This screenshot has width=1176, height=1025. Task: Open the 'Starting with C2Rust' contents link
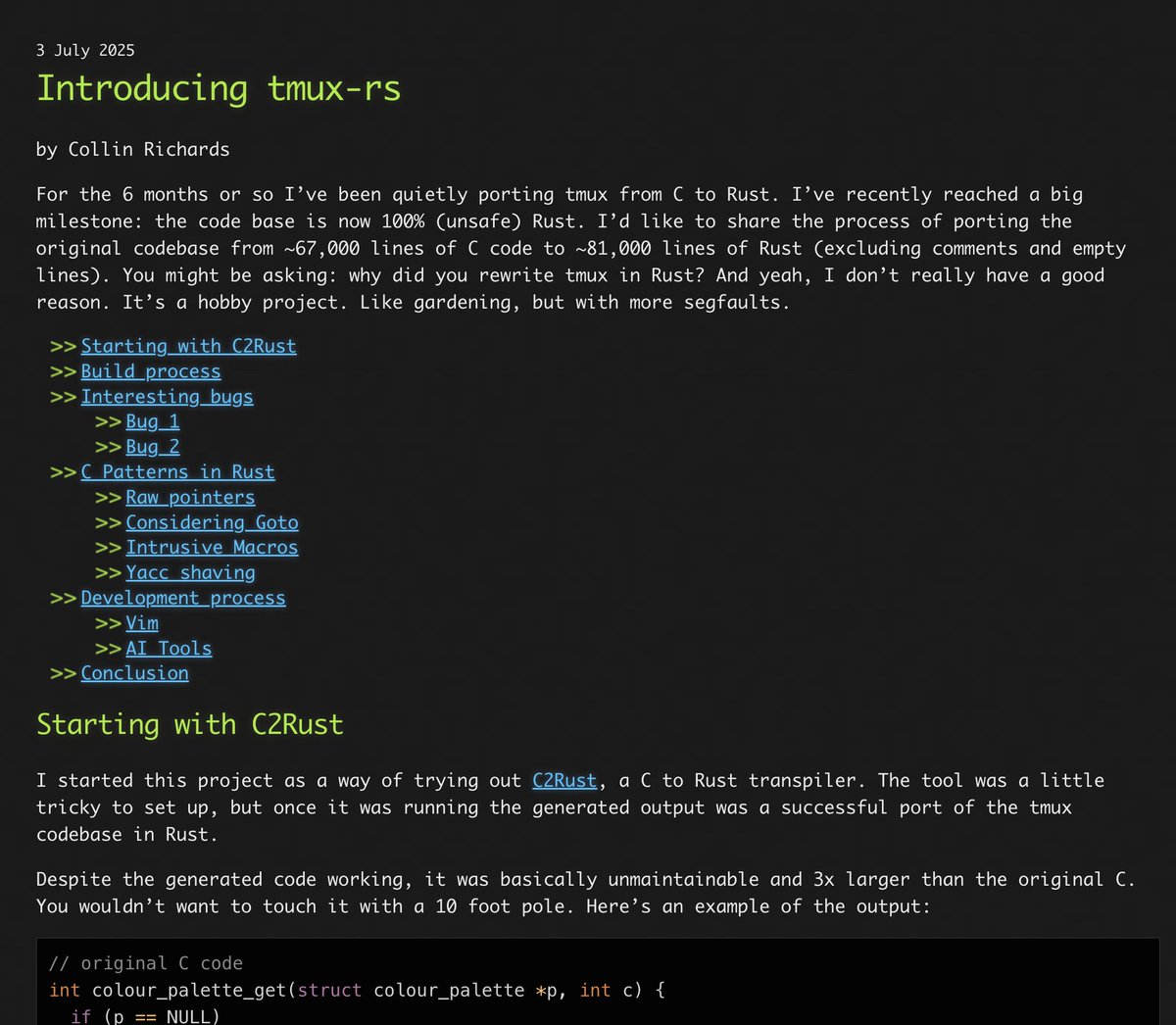(188, 346)
